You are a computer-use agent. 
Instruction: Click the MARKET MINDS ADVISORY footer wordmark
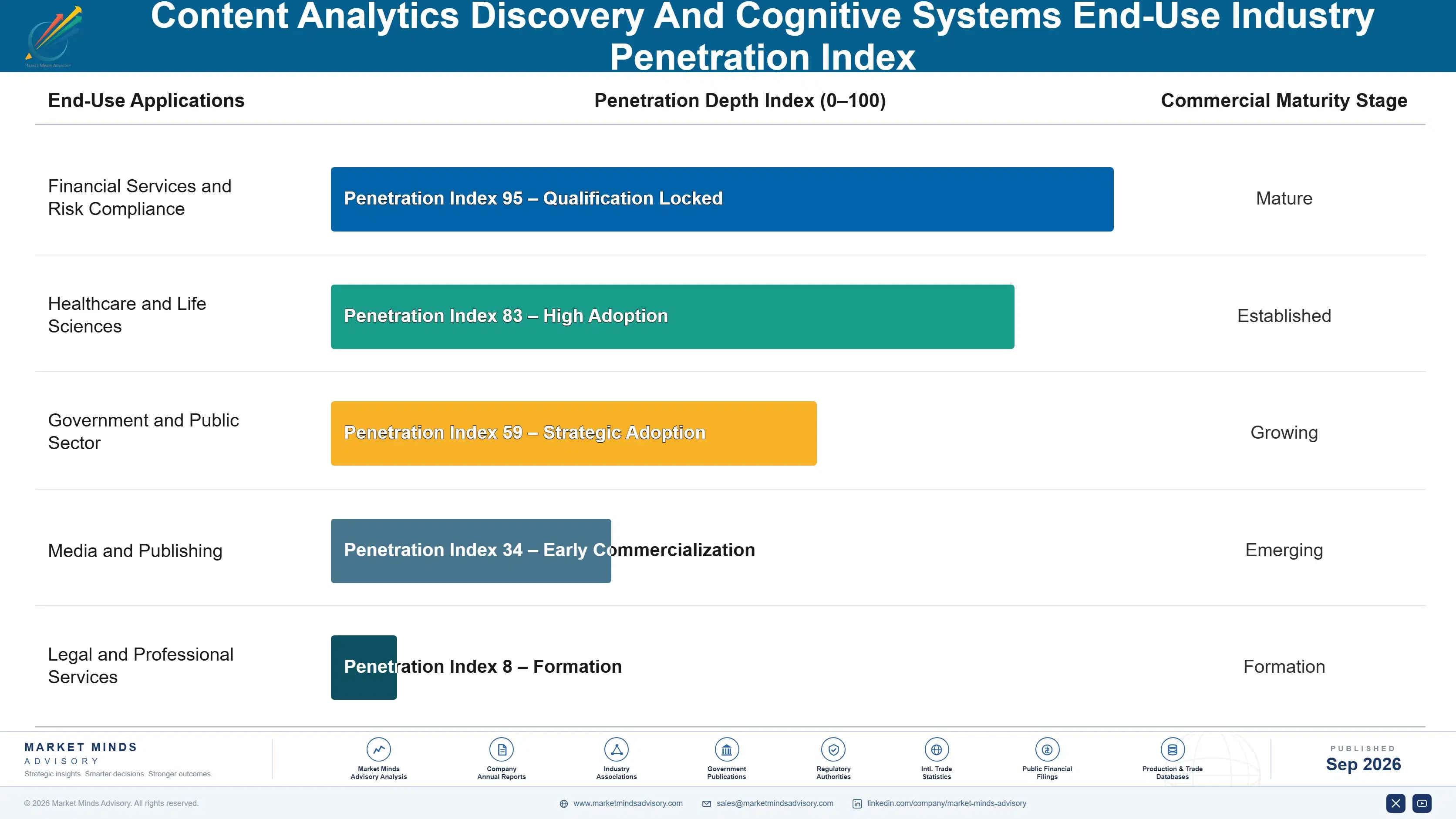81,753
